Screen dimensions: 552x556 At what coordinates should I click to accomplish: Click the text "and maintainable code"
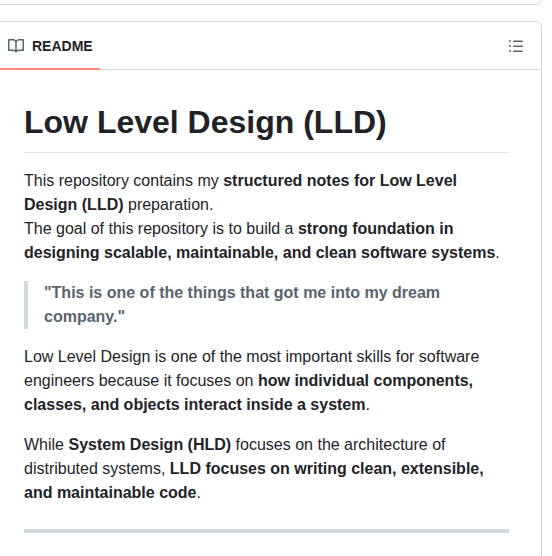tap(110, 493)
